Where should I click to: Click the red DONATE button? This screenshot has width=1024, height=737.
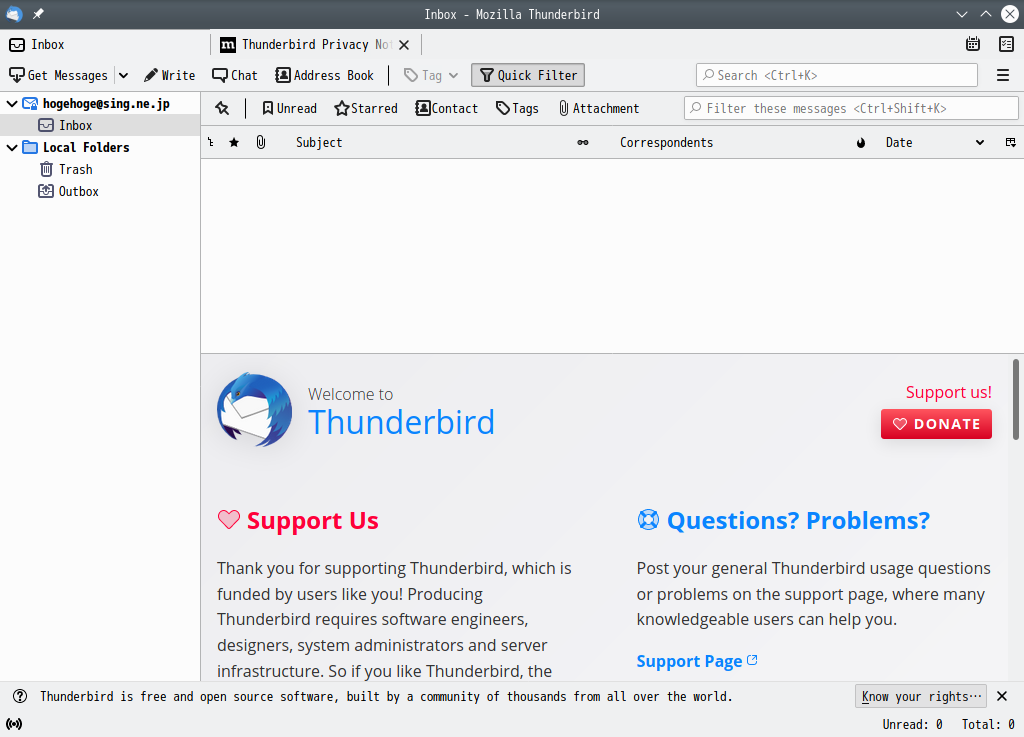pyautogui.click(x=936, y=424)
